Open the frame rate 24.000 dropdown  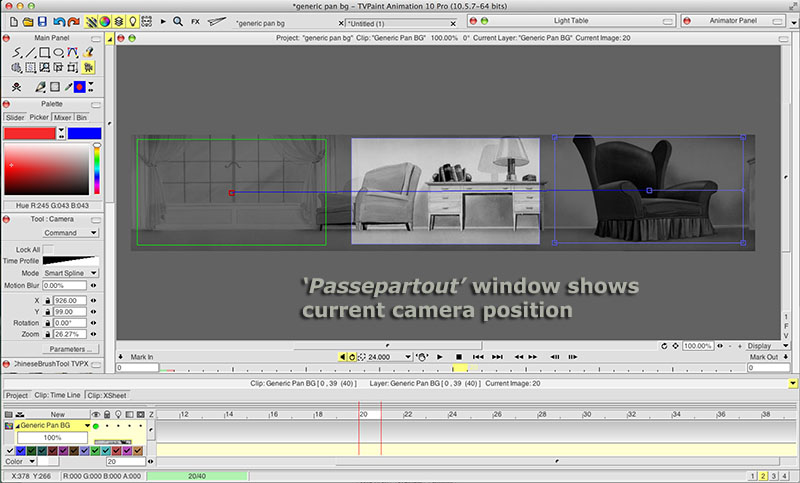(408, 357)
